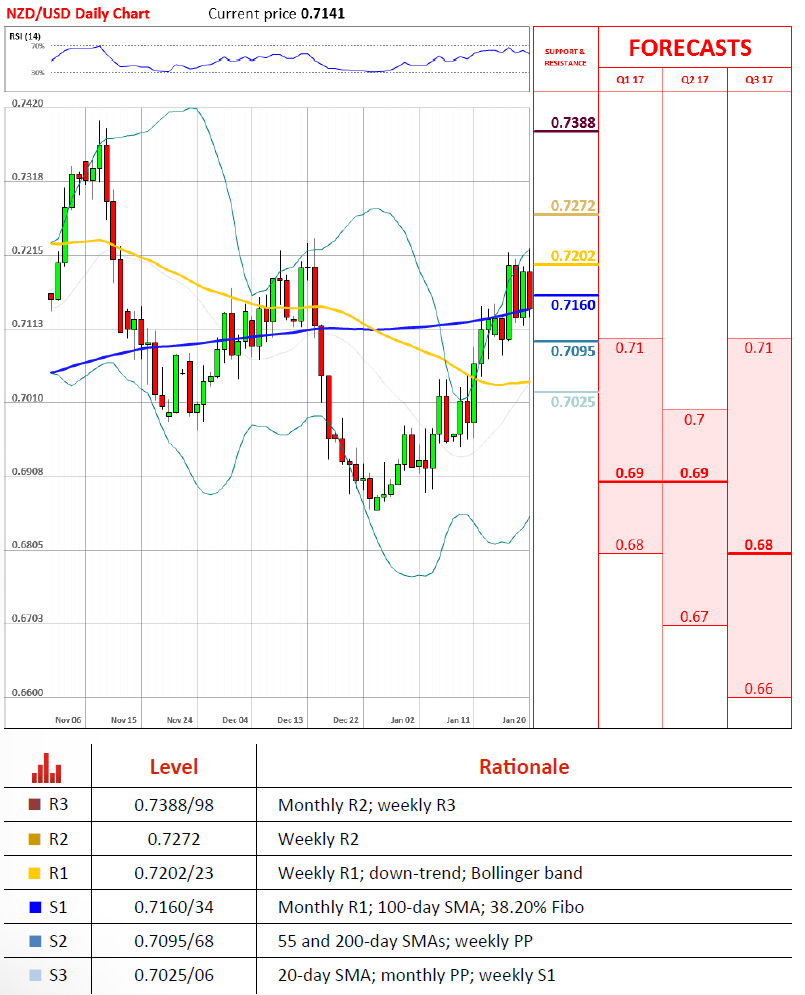Click the Level table column header
Viewport: 805px width, 995px height.
tap(174, 767)
